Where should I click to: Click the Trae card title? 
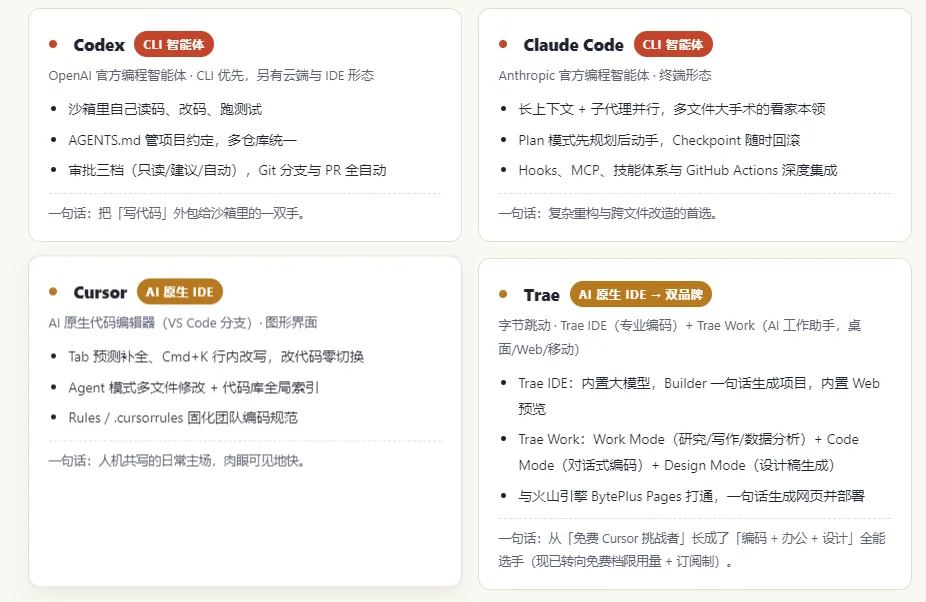(x=541, y=295)
